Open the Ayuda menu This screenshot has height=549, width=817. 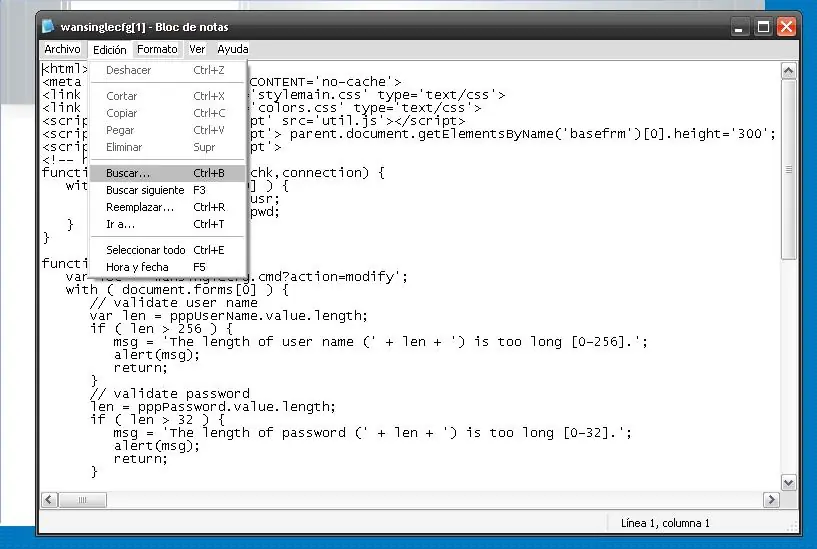tap(232, 49)
